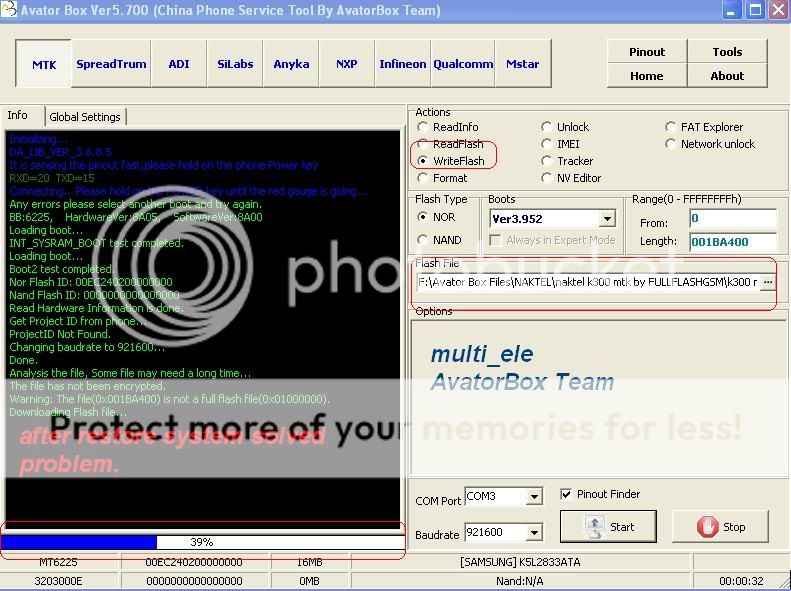Select the ReadFlash radio option
Screen dimensions: 791x591
(x=424, y=144)
